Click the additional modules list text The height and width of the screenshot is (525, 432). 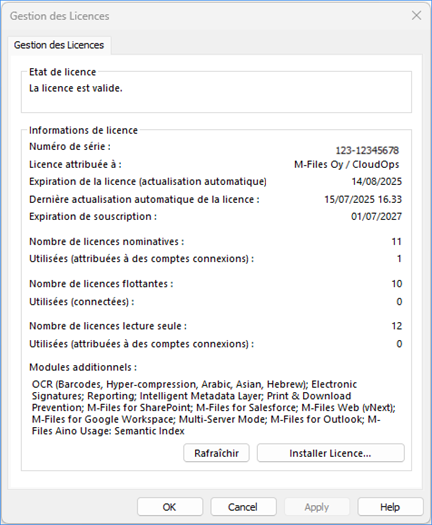214,407
